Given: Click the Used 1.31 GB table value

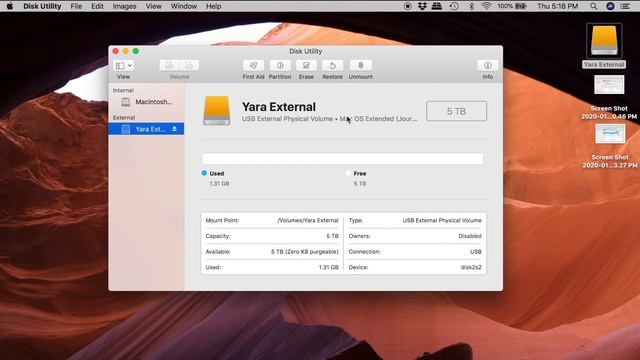Looking at the screenshot, I should [329, 267].
